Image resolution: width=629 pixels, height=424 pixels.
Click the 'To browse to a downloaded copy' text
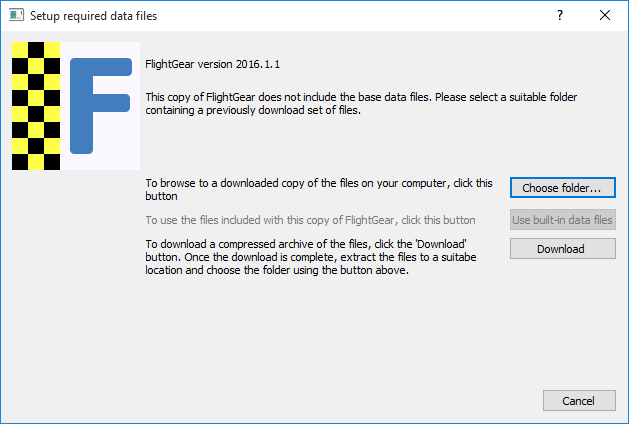point(319,183)
